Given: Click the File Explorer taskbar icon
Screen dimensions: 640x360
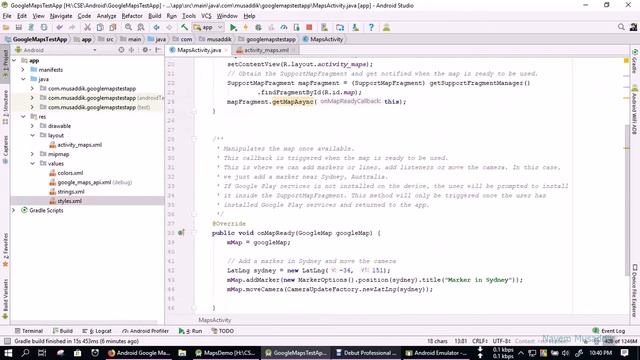Looking at the screenshot, I should pyautogui.click(x=182, y=353).
